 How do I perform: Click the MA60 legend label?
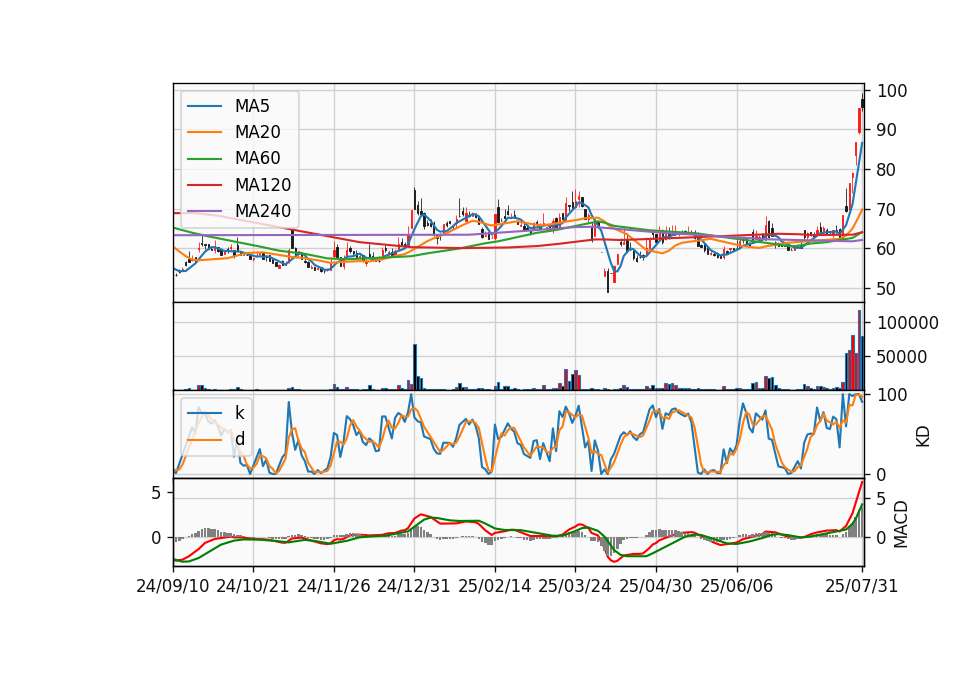[x=257, y=158]
